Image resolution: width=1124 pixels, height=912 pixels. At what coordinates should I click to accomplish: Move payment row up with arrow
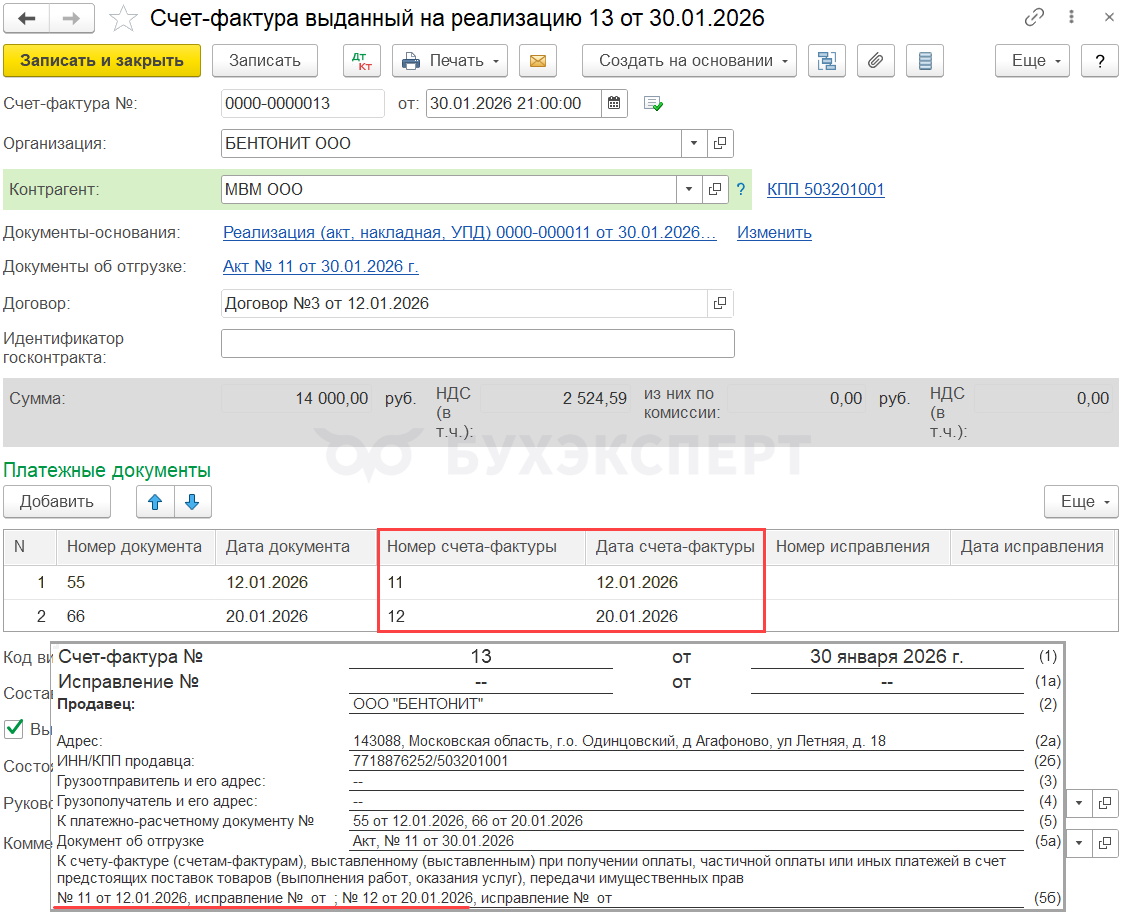(x=155, y=502)
